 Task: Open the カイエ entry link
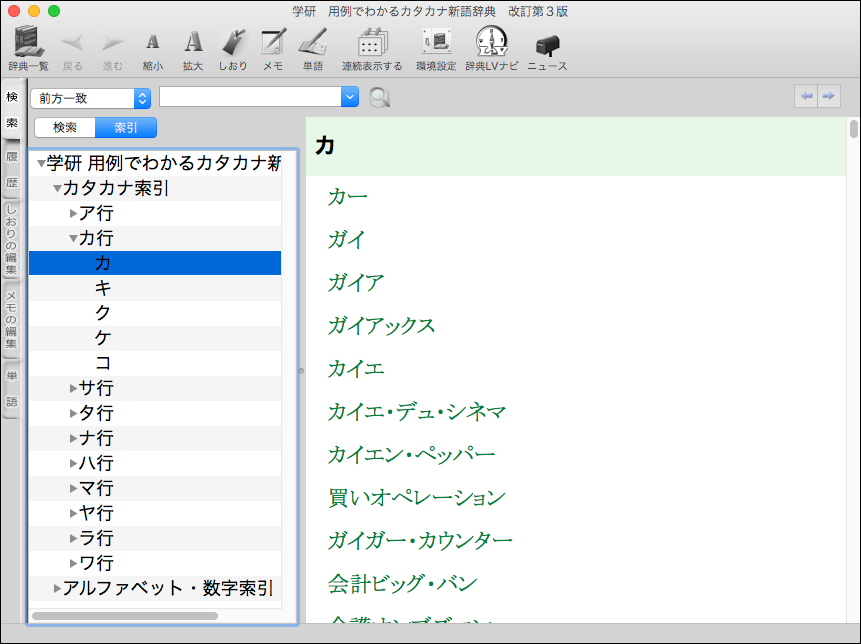(x=356, y=368)
